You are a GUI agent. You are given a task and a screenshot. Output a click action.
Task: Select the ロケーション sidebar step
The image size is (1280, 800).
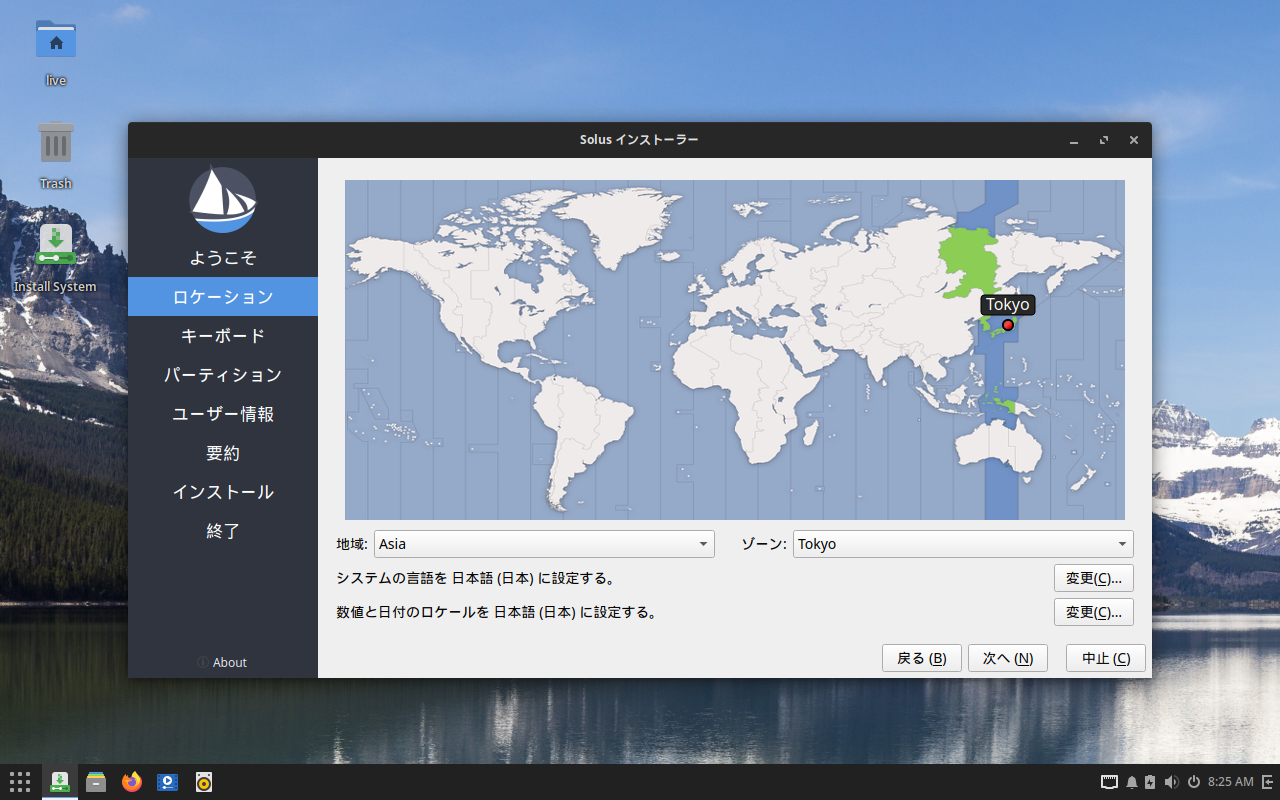(223, 297)
